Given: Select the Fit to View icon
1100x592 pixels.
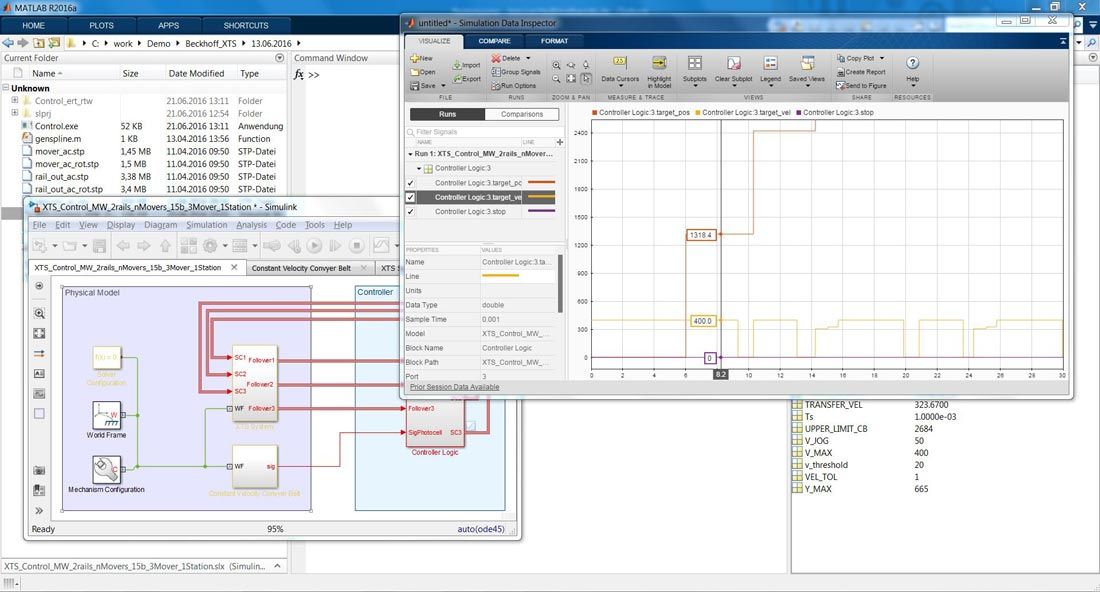Looking at the screenshot, I should pos(573,78).
